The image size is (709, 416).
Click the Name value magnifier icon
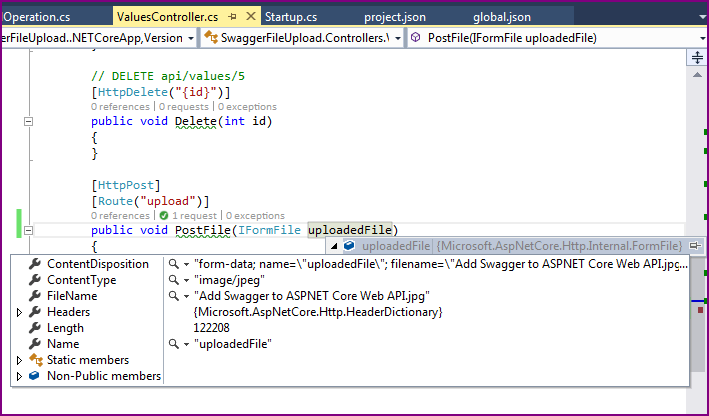tap(173, 344)
